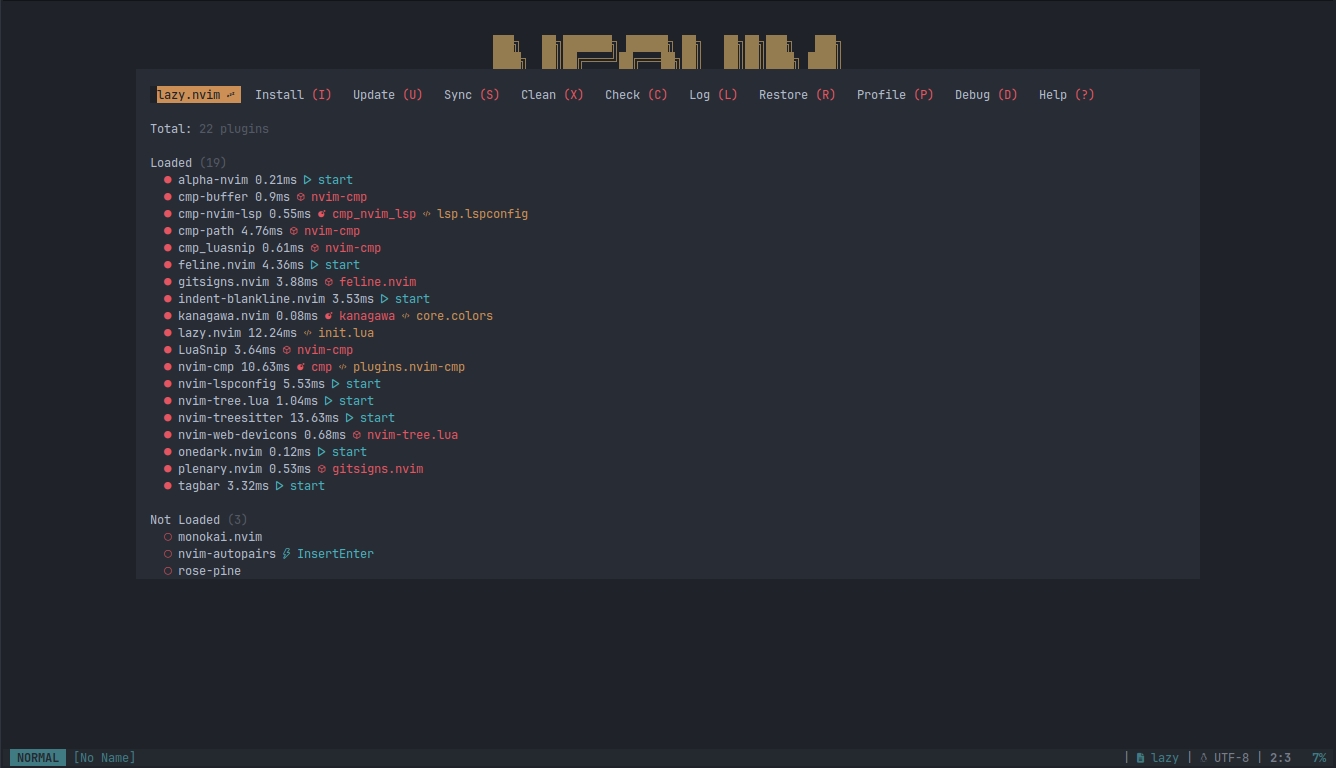Click the code icon before init.lua
The image size is (1336, 768).
pyautogui.click(x=308, y=333)
